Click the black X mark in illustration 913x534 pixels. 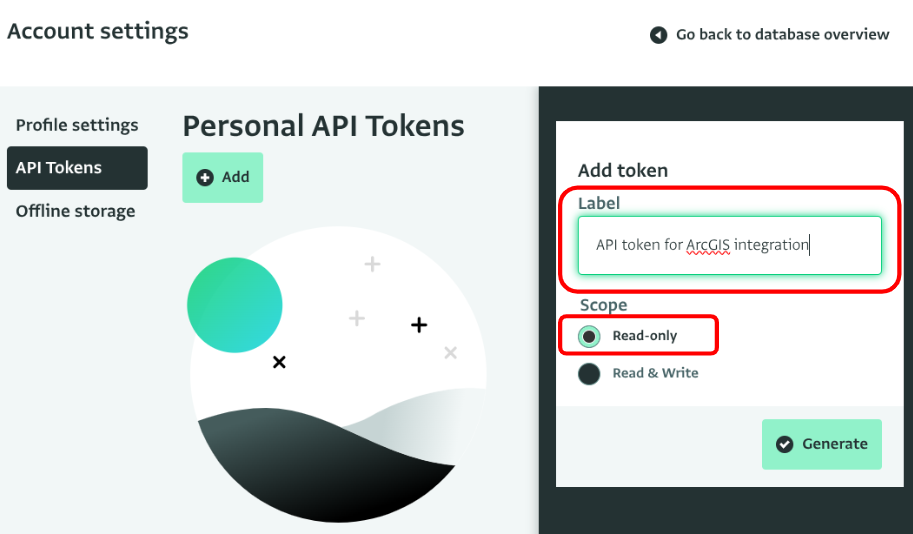(279, 362)
